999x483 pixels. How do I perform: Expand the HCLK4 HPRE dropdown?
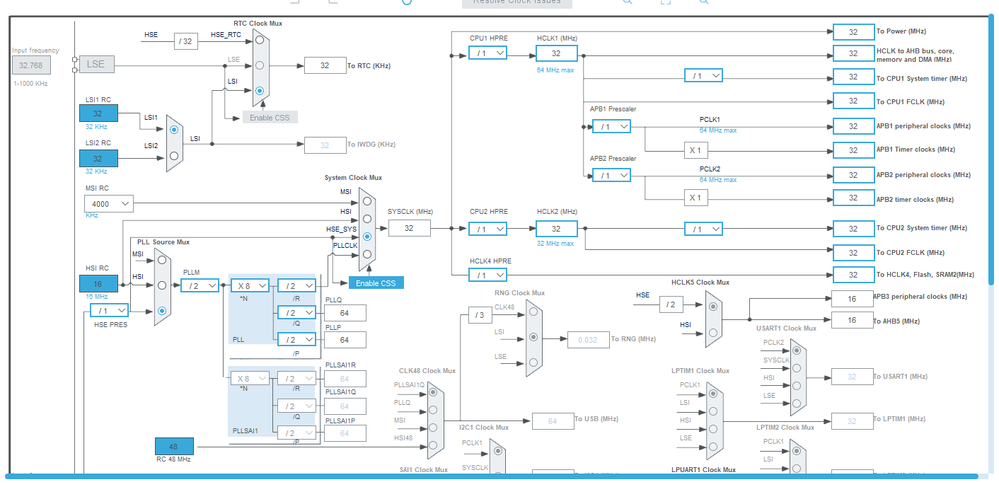[488, 275]
